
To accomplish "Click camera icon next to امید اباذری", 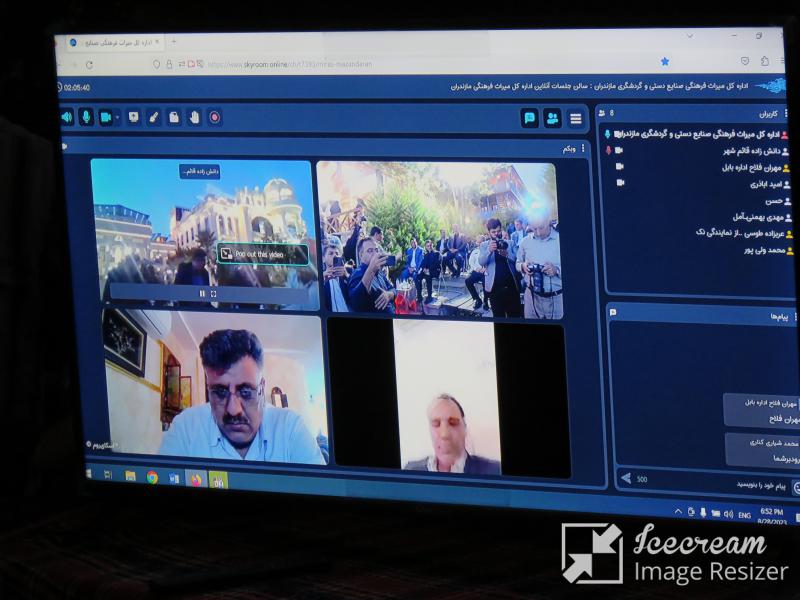I will 620,182.
